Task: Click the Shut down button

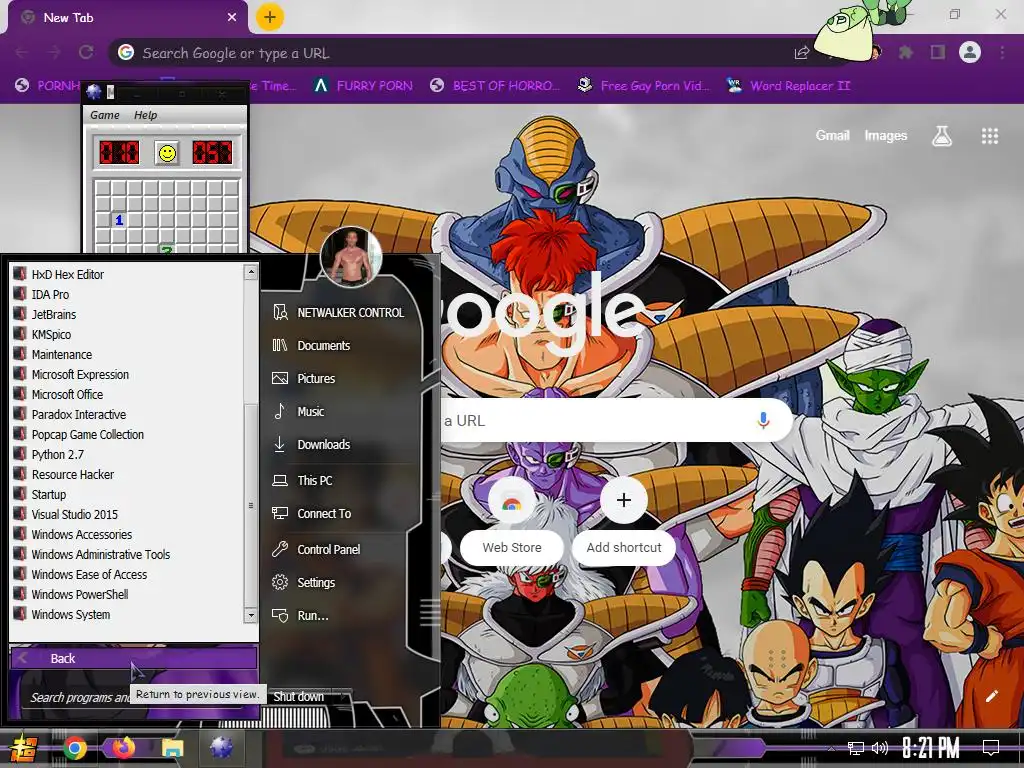Action: [x=298, y=697]
